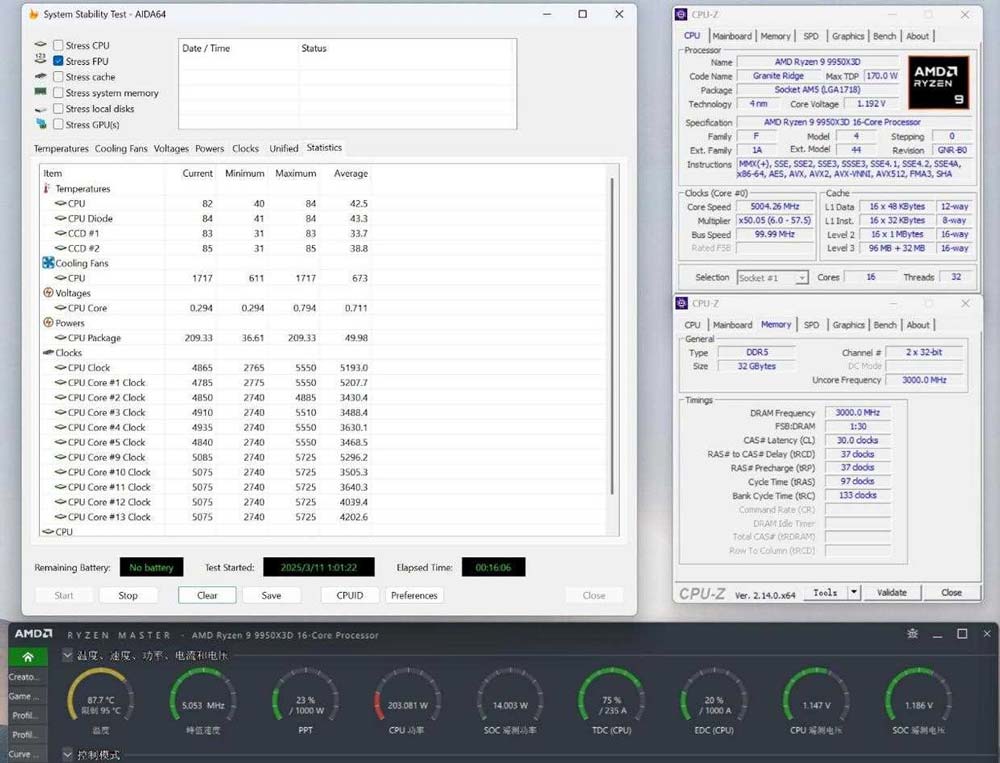Click the Clocks group icon
This screenshot has width=1000, height=763.
pos(48,353)
